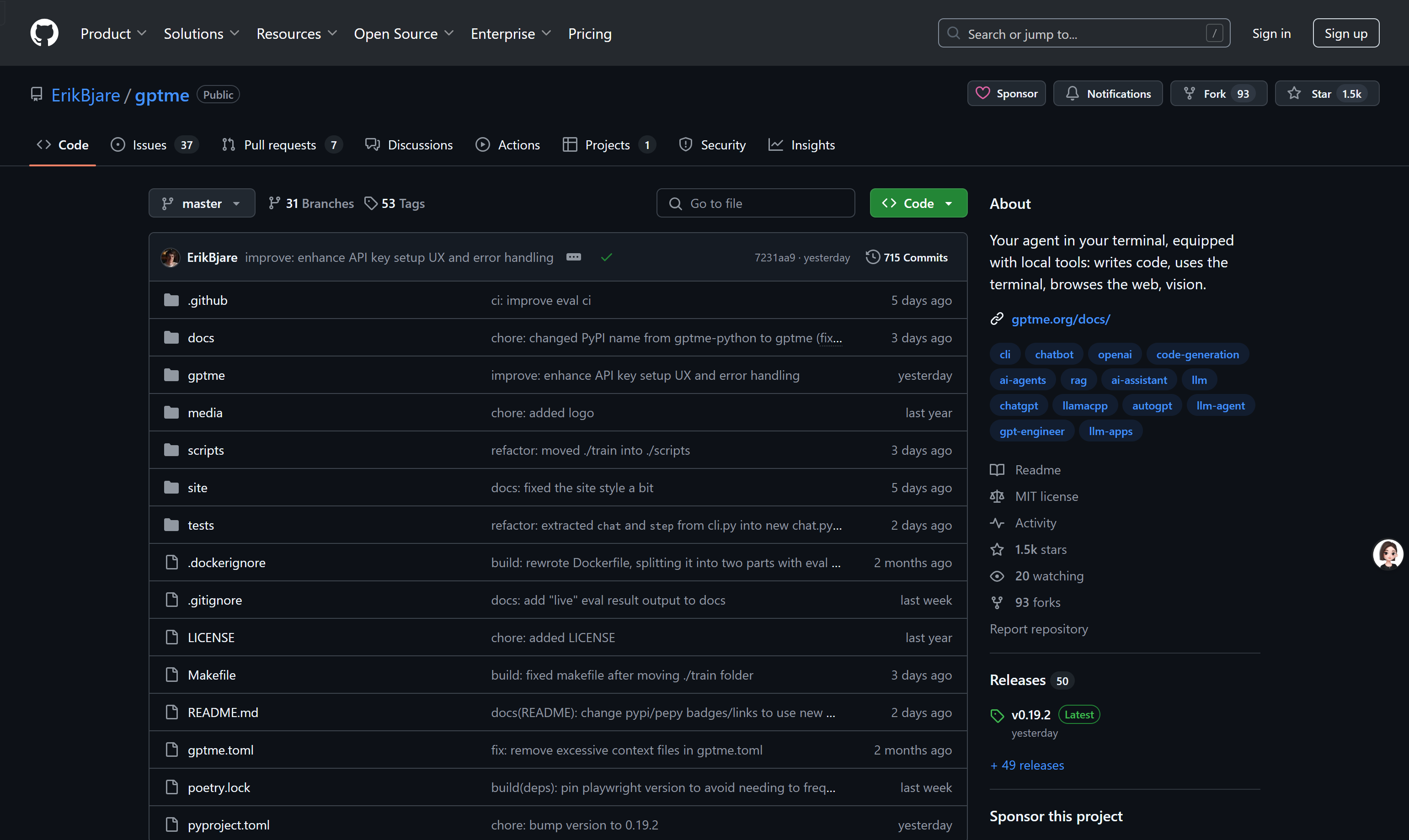Open the pyproject.toml file name
This screenshot has width=1409, height=840.
click(228, 825)
